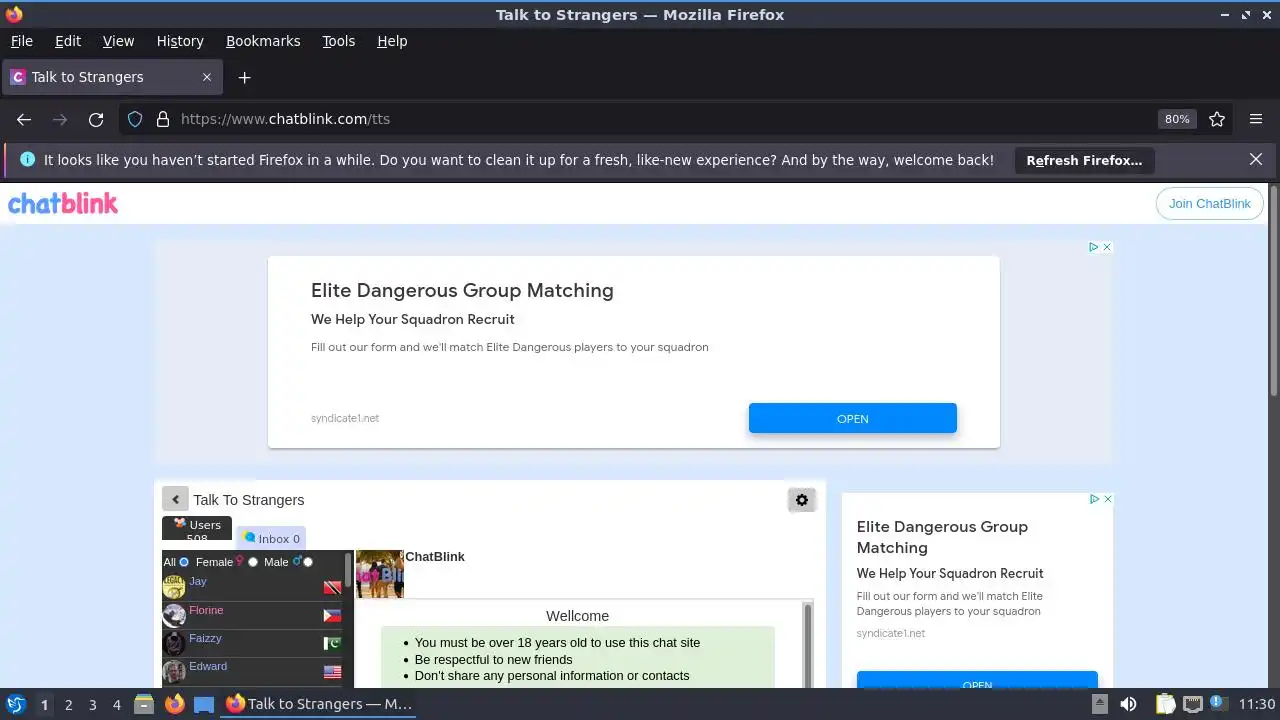Open the clipboard manager tray icon
The width and height of the screenshot is (1280, 720).
1164,704
